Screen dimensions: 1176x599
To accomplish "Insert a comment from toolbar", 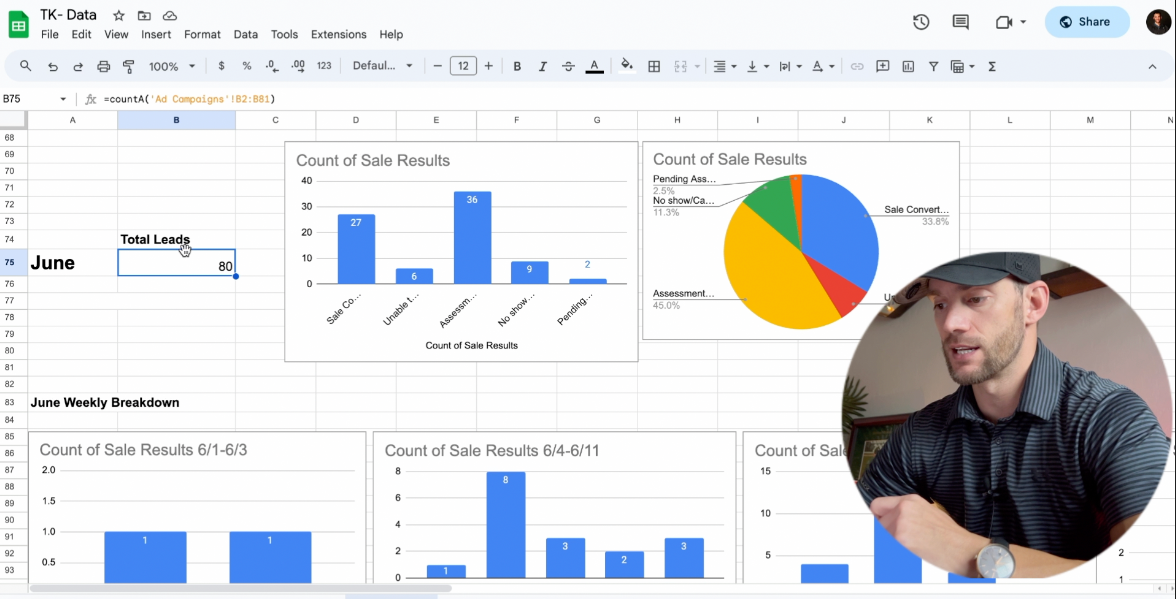I will (883, 66).
